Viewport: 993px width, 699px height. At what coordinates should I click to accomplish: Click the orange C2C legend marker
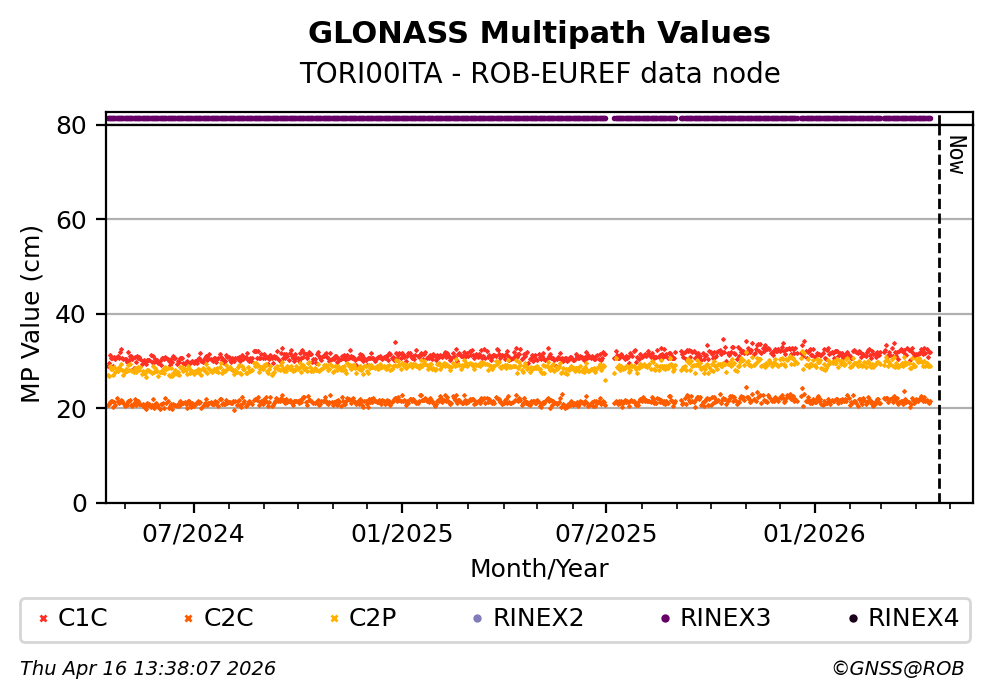189,619
